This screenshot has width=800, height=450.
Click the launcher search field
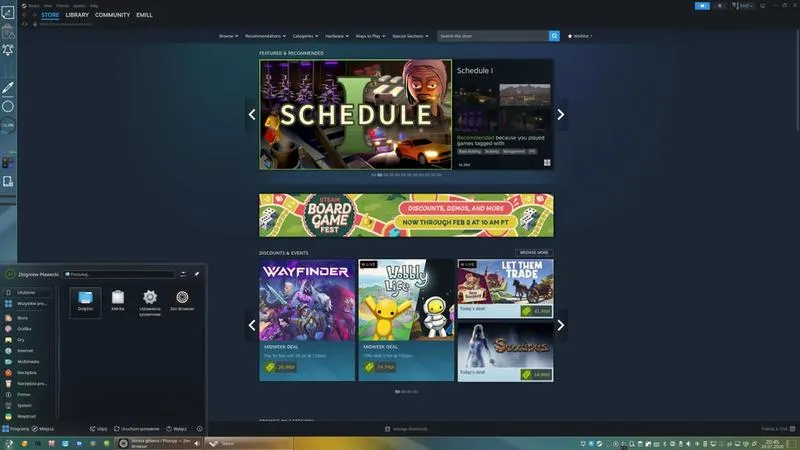pyautogui.click(x=119, y=274)
